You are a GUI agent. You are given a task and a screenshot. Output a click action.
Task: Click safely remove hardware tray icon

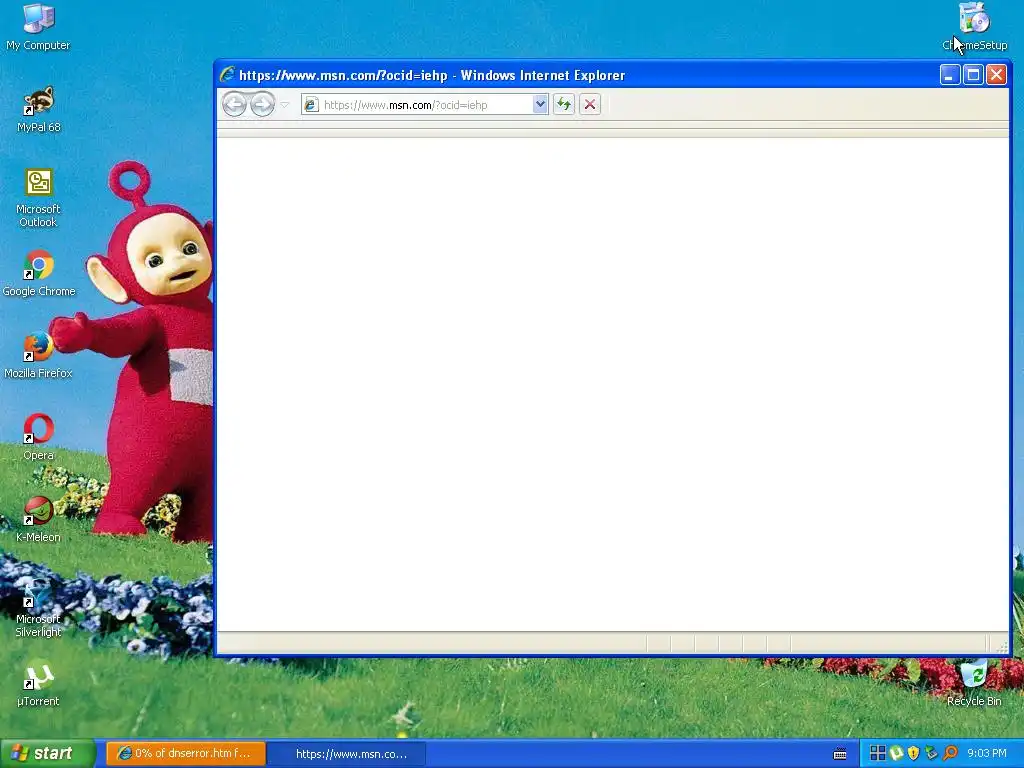[x=931, y=754]
